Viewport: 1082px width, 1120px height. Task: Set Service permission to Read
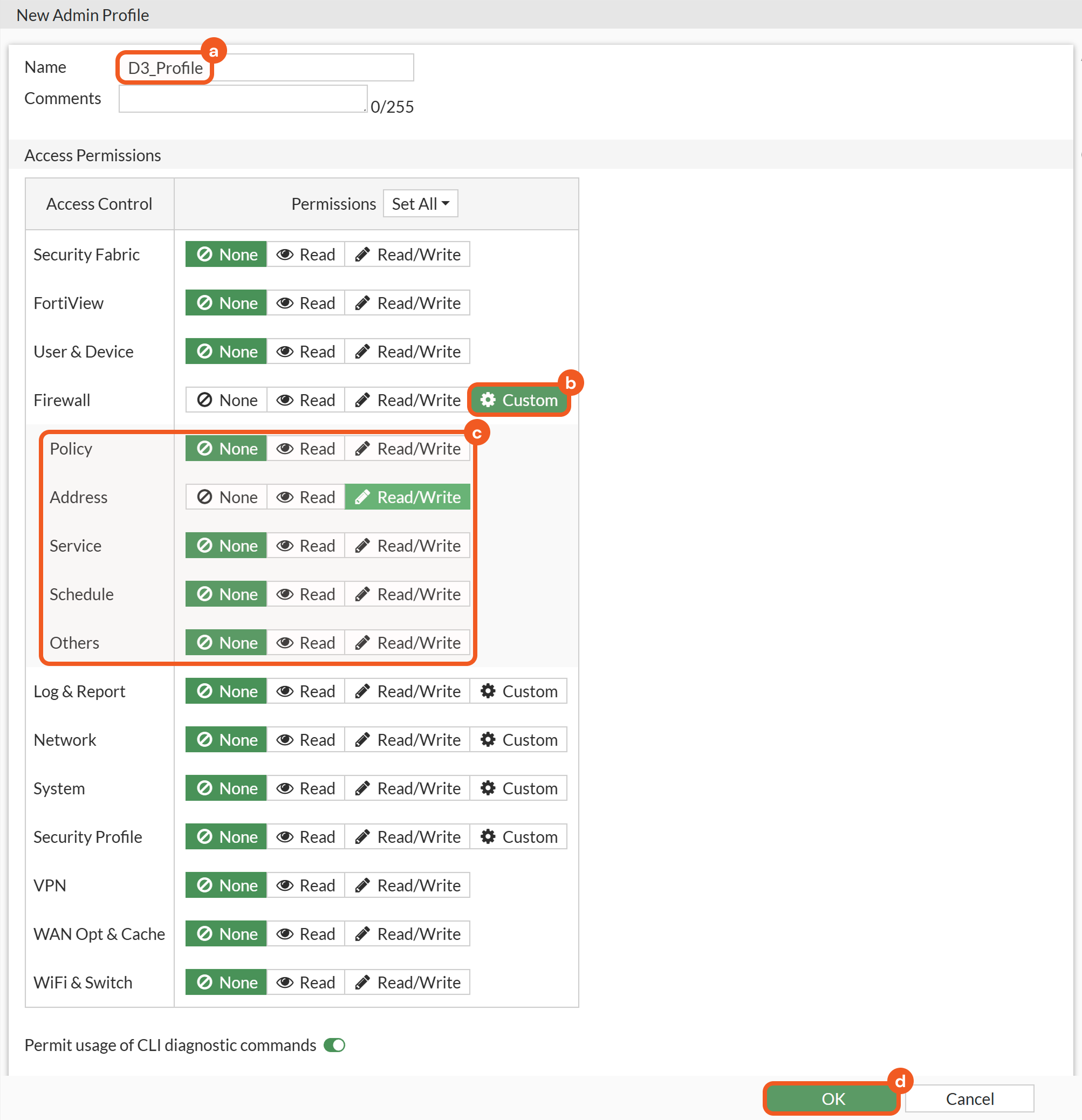(306, 546)
